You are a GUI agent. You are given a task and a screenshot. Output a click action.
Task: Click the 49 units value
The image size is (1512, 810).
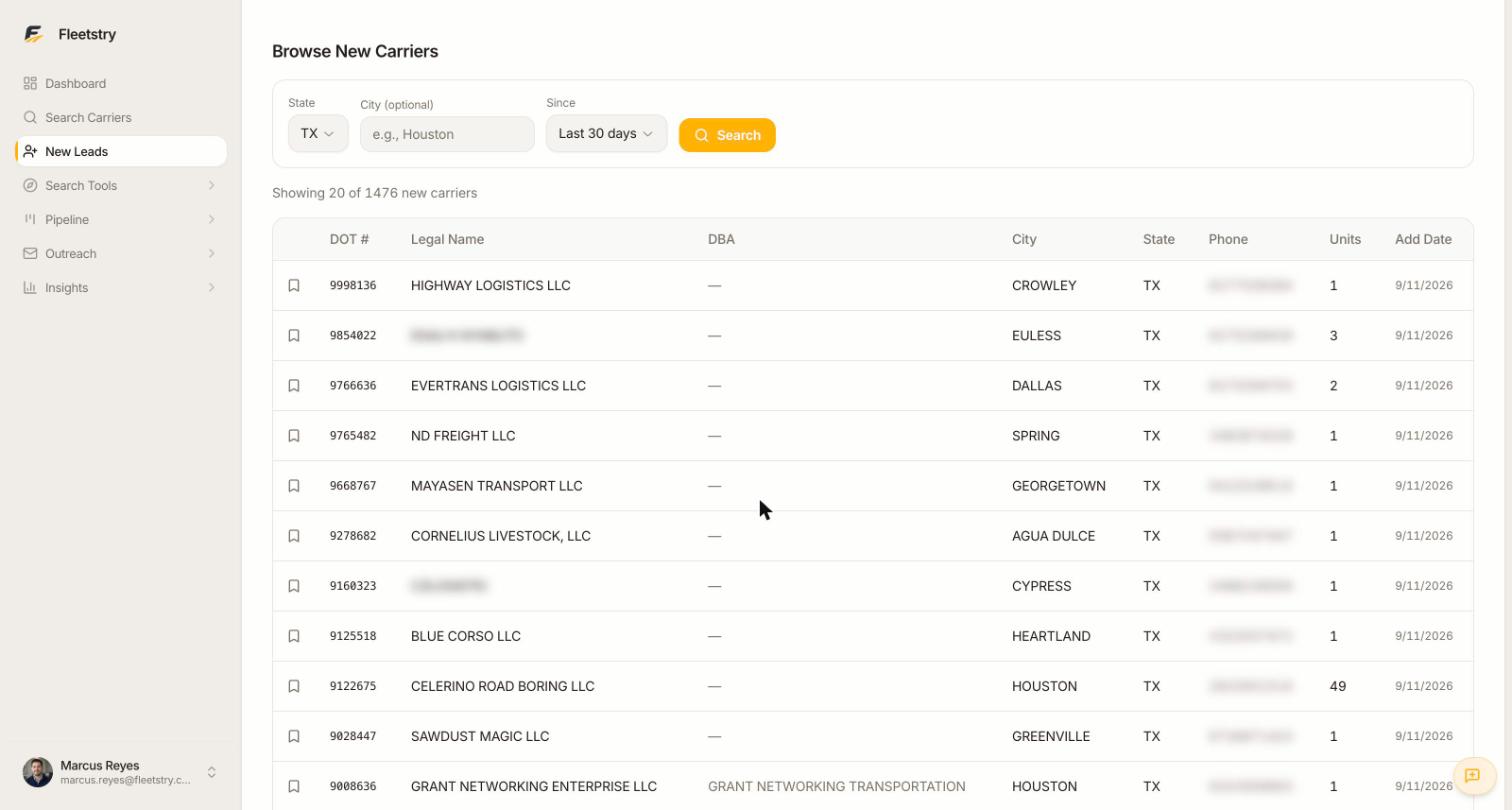click(x=1338, y=686)
